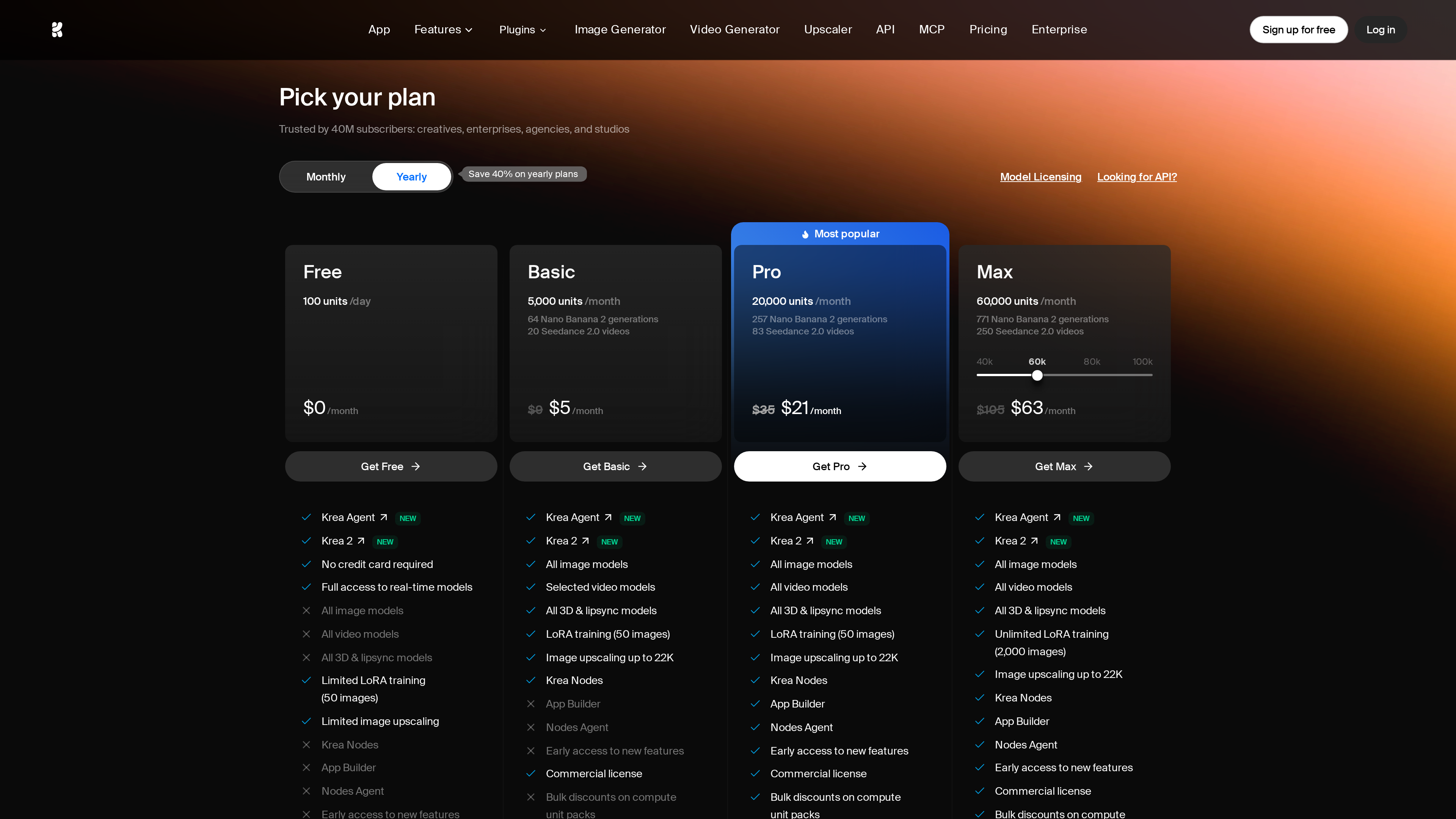The image size is (1456, 819).
Task: Open Krea Agent external link arrow in Free plan
Action: pos(384,517)
